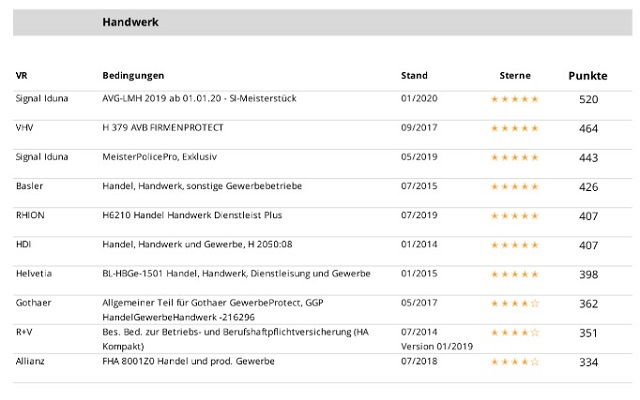Image resolution: width=640 pixels, height=400 pixels.
Task: Click the five-star rating in the VHV row
Action: point(514,128)
